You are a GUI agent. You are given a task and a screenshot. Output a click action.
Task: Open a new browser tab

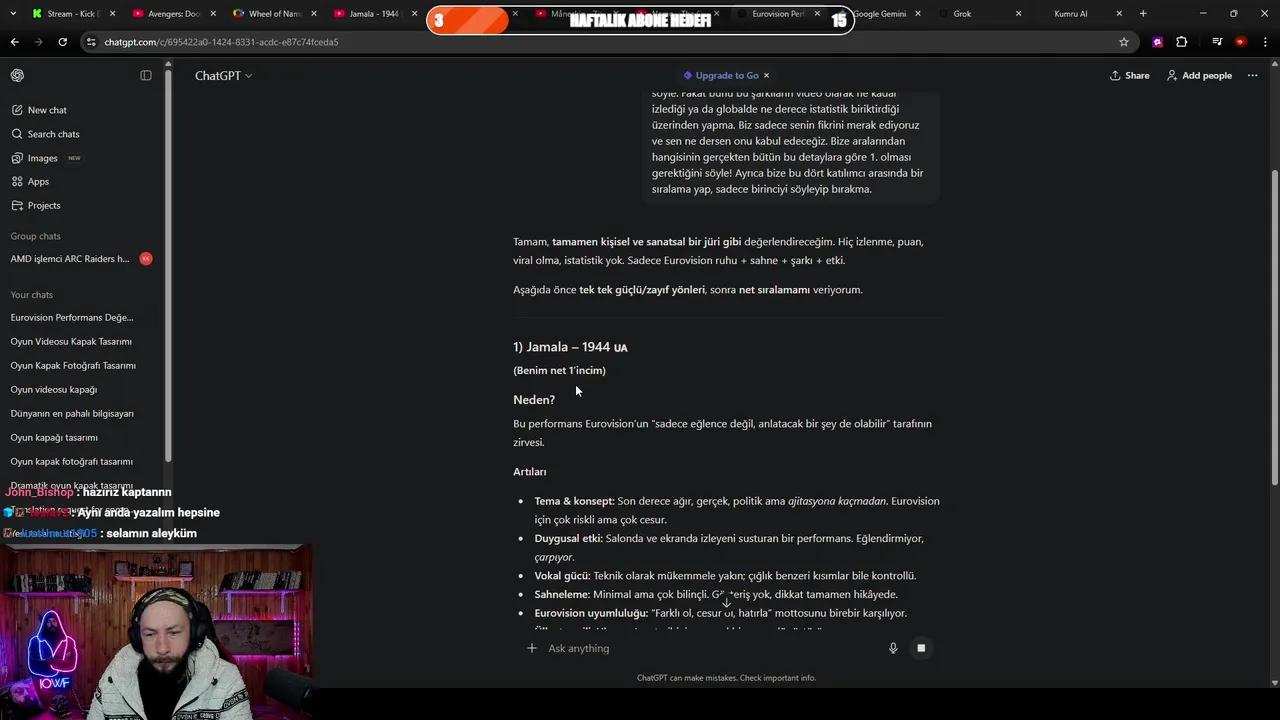(x=1143, y=14)
